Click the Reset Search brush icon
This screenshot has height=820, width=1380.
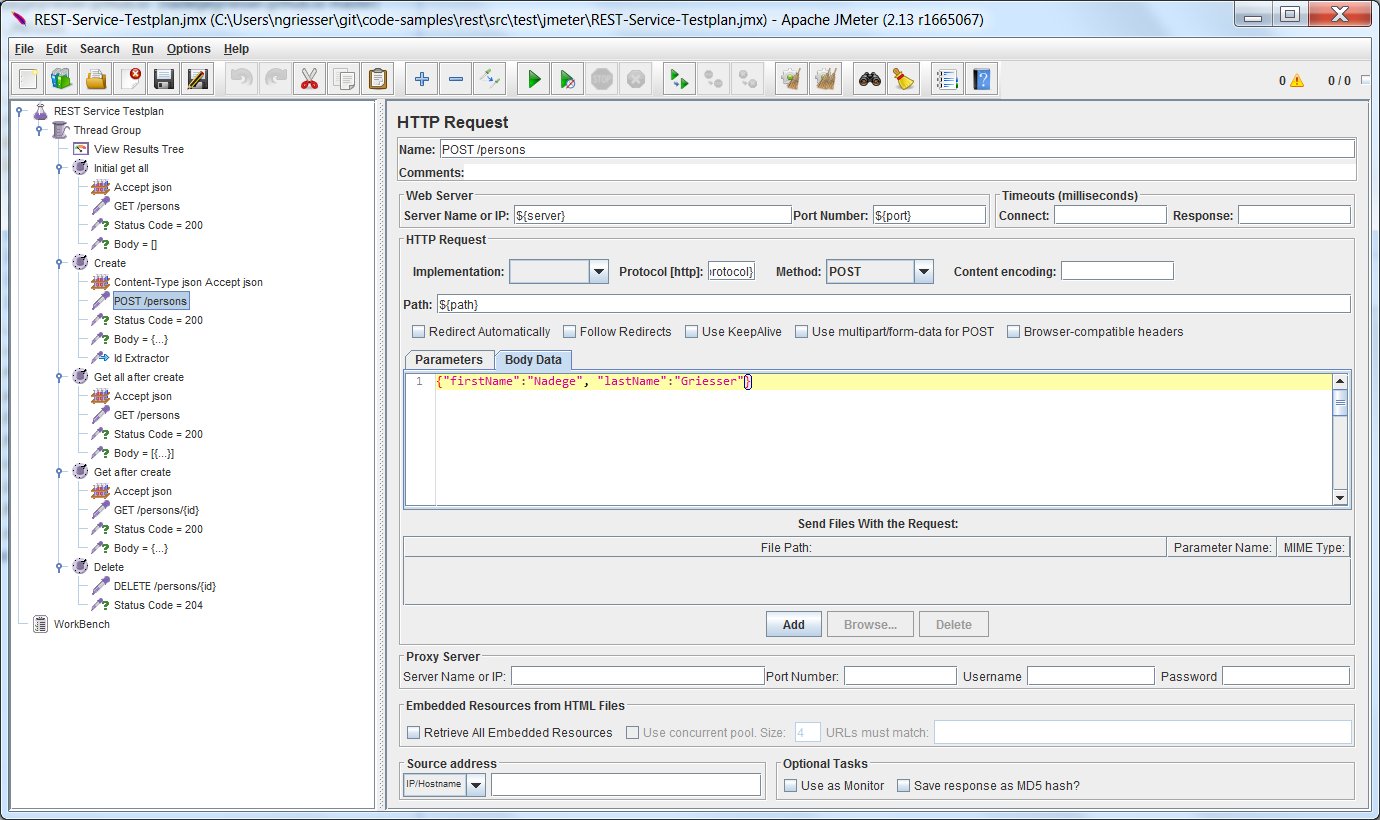904,79
